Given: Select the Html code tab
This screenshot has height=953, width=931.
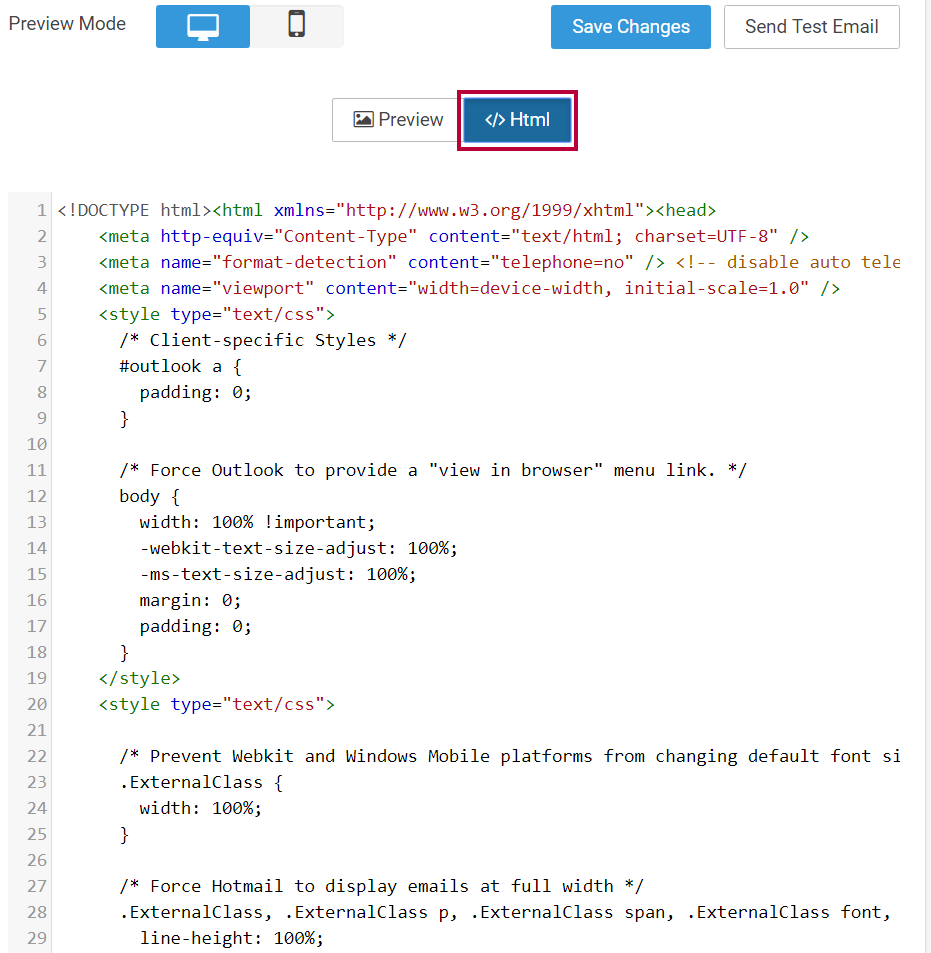Looking at the screenshot, I should tap(517, 120).
